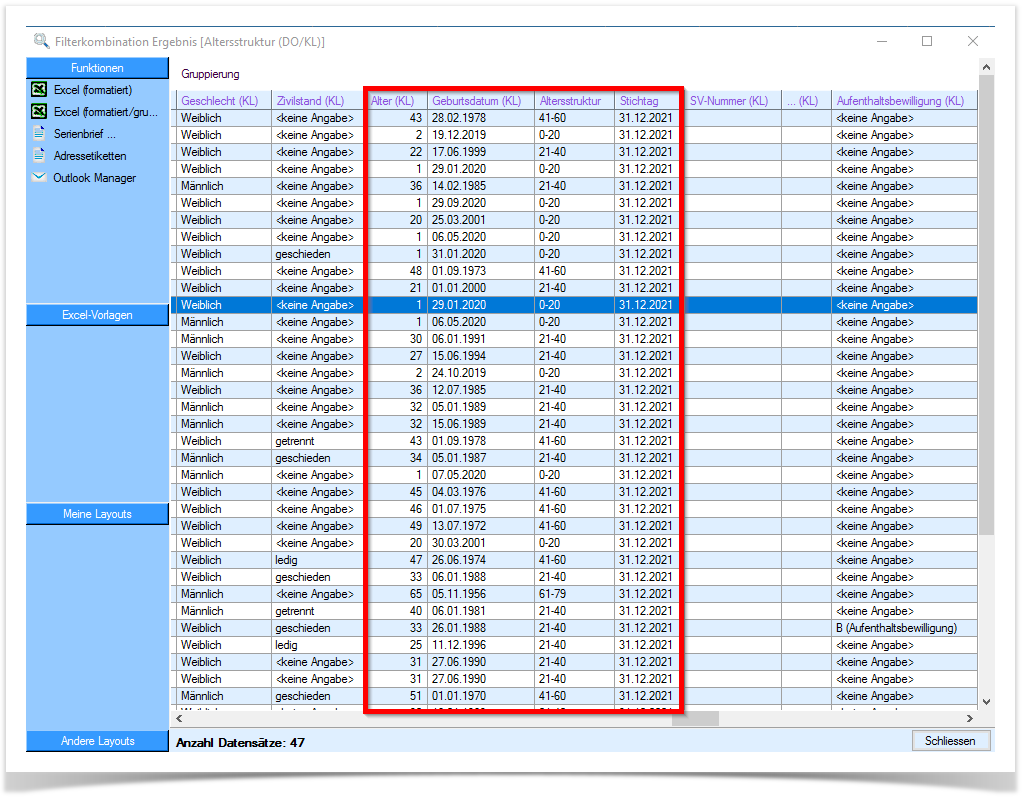Screen dimensions: 1029x801
Task: Sort by Geschlecht (KL) column header
Action: [x=224, y=100]
